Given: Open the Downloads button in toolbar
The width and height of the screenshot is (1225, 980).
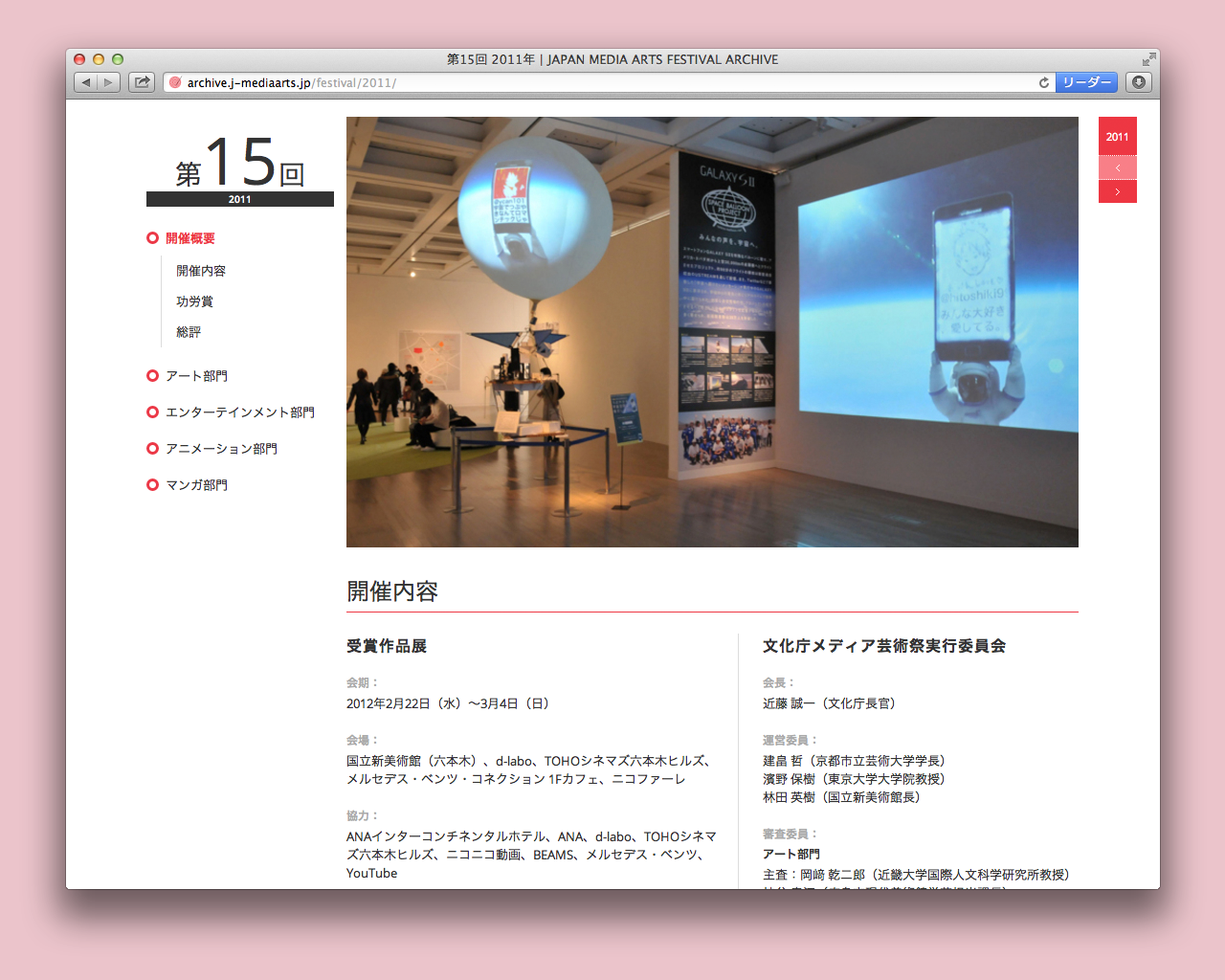Looking at the screenshot, I should pyautogui.click(x=1139, y=82).
